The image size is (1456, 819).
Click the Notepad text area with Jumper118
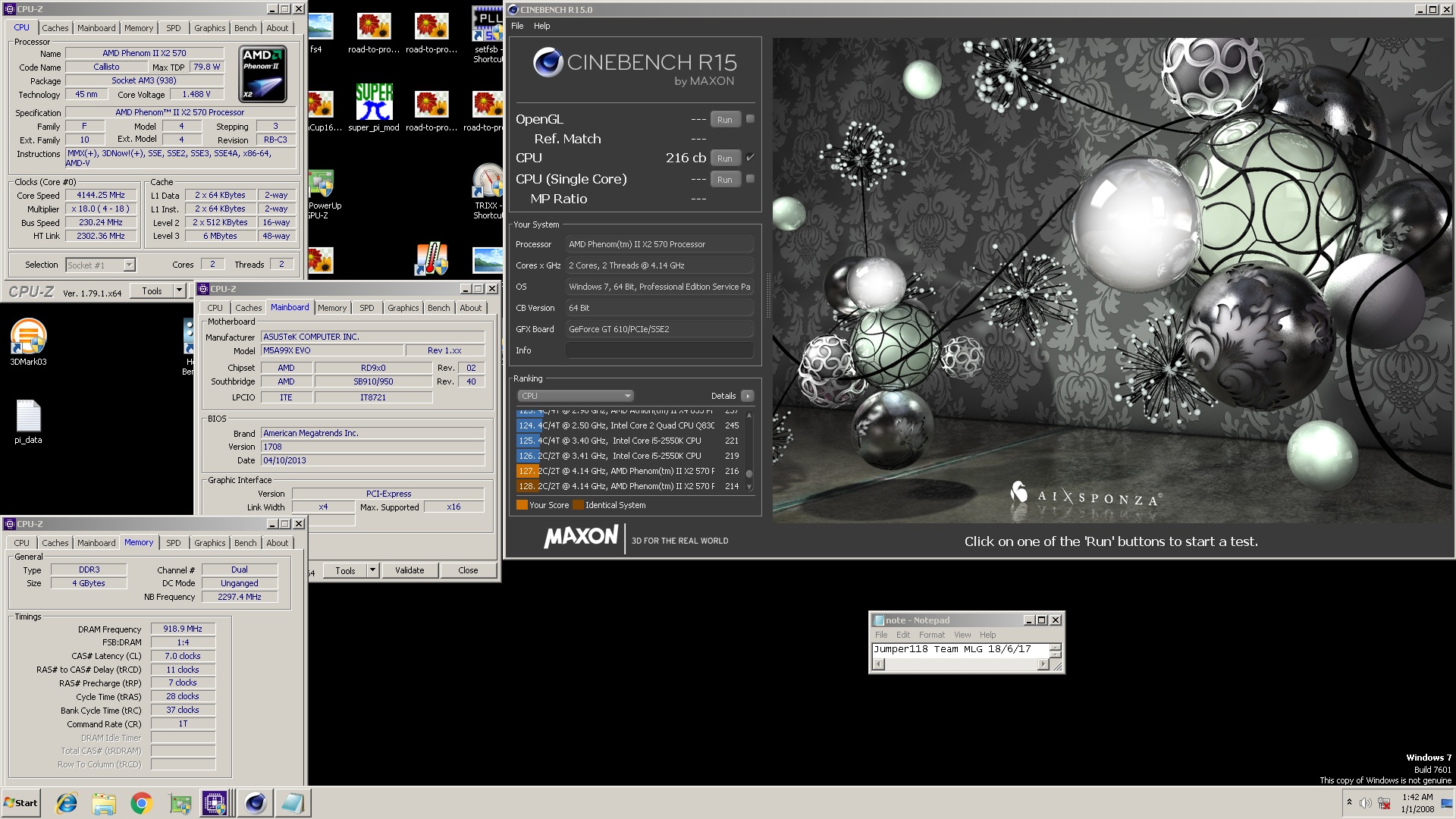tap(960, 650)
